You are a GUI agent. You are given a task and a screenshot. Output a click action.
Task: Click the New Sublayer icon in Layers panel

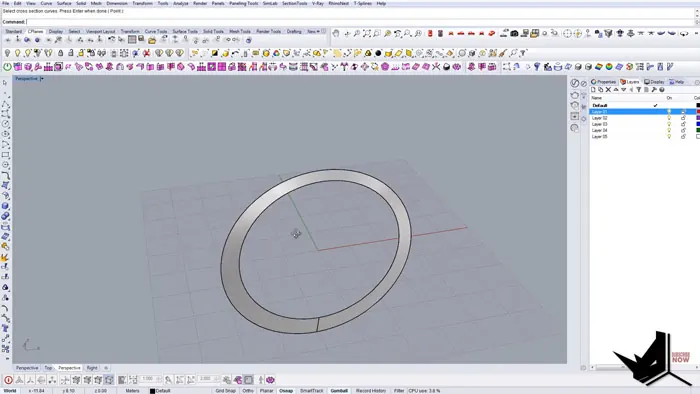(600, 90)
